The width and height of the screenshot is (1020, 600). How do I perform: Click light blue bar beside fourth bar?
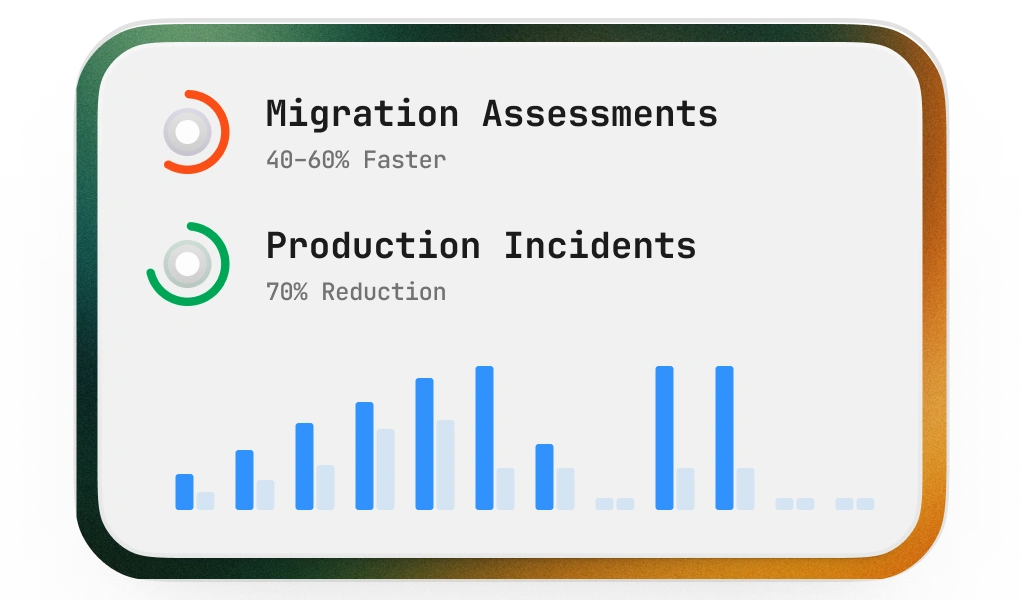click(385, 469)
